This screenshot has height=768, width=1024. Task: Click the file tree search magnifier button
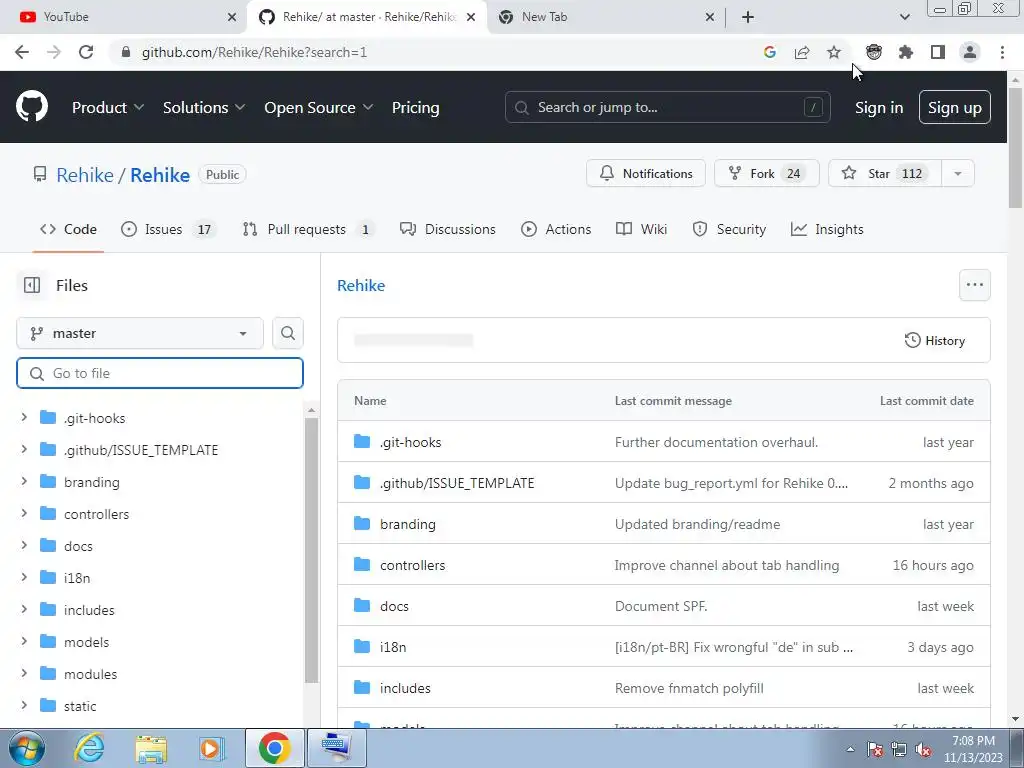[x=287, y=333]
